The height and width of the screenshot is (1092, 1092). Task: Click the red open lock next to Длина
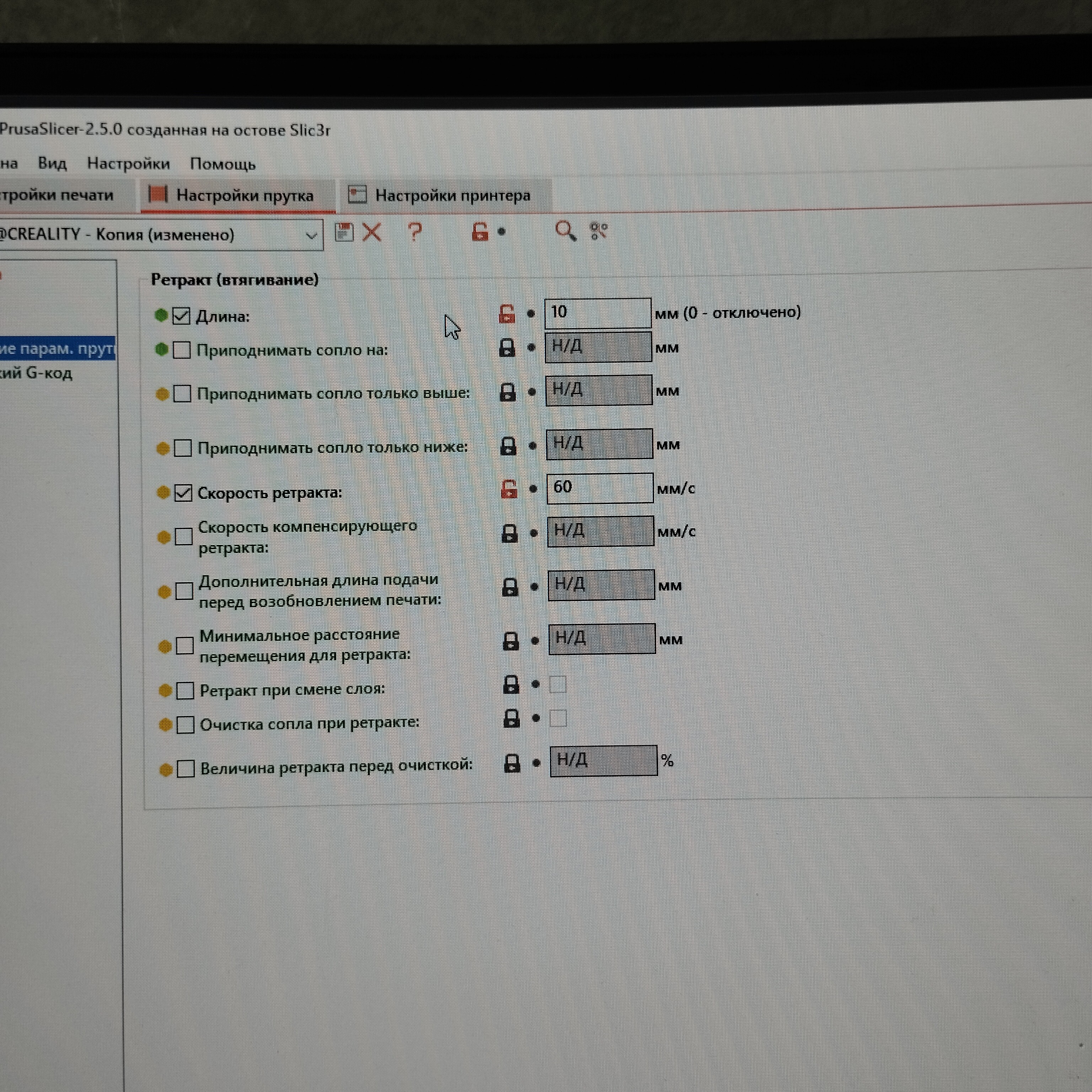pyautogui.click(x=507, y=314)
